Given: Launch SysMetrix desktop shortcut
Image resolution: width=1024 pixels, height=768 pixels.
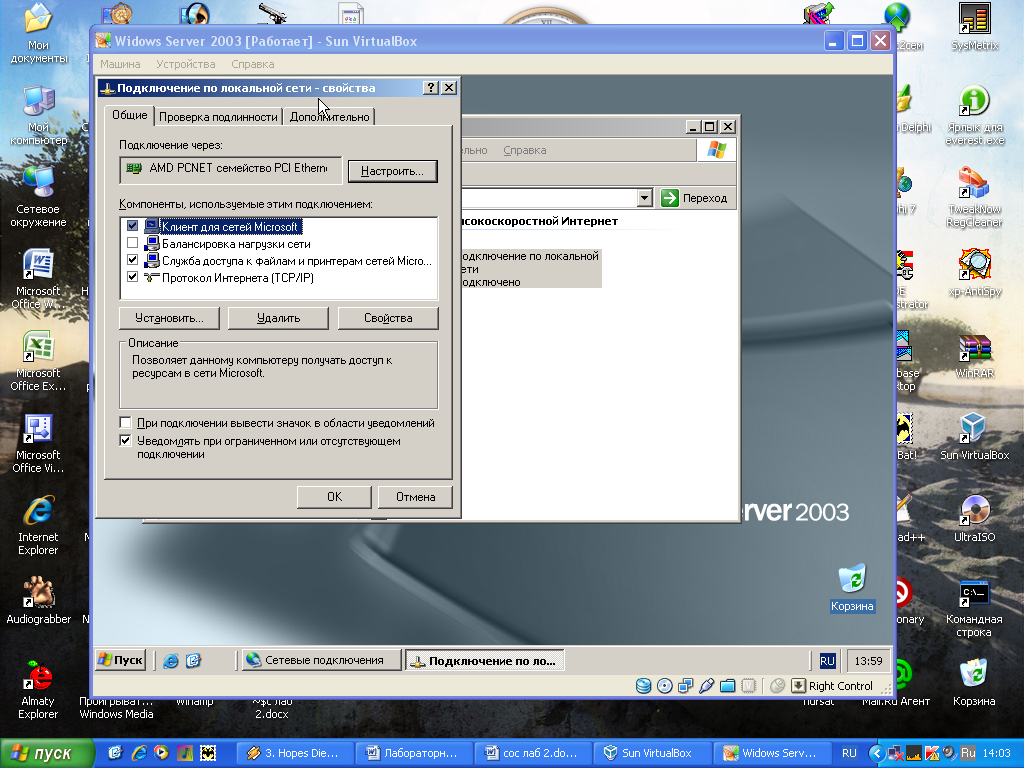Looking at the screenshot, I should (974, 27).
